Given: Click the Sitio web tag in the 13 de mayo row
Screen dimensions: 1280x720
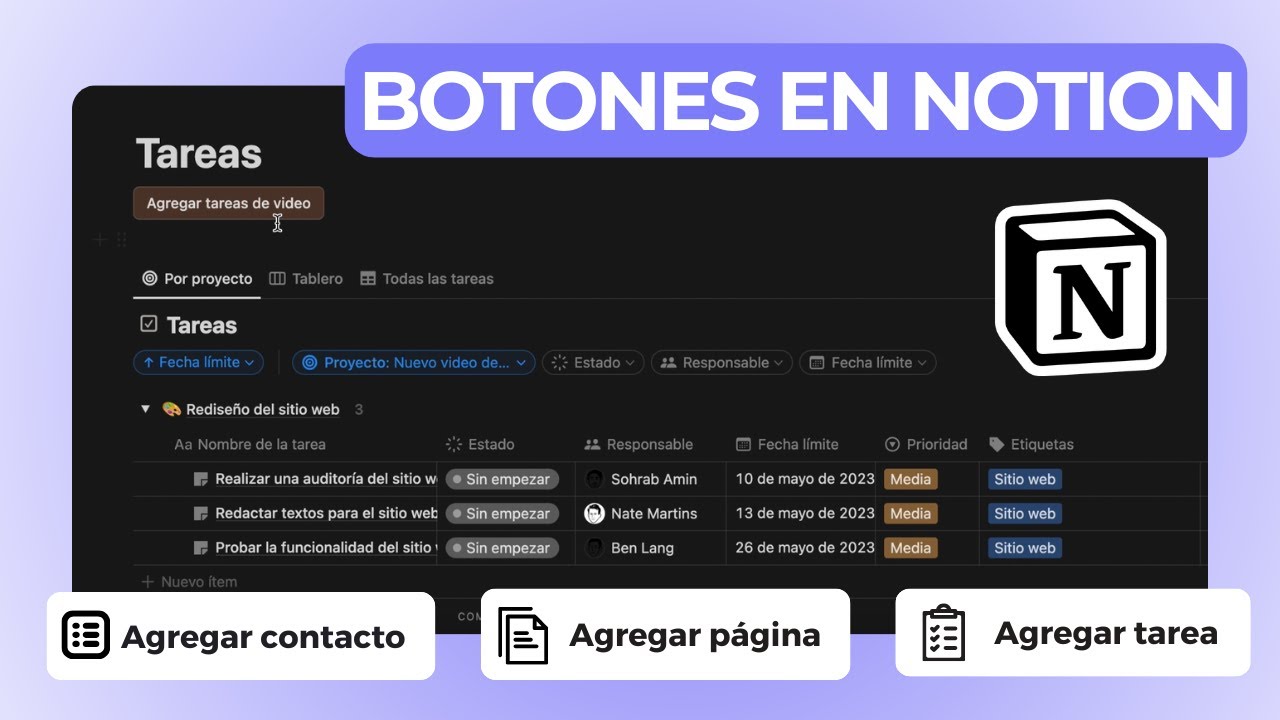Looking at the screenshot, I should pyautogui.click(x=1025, y=513).
